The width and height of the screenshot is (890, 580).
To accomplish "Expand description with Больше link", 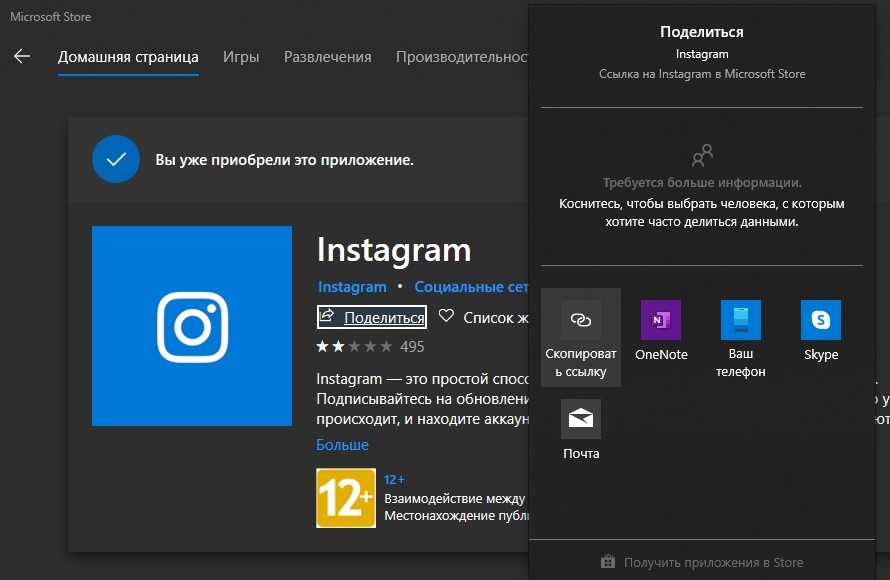I will pos(342,445).
